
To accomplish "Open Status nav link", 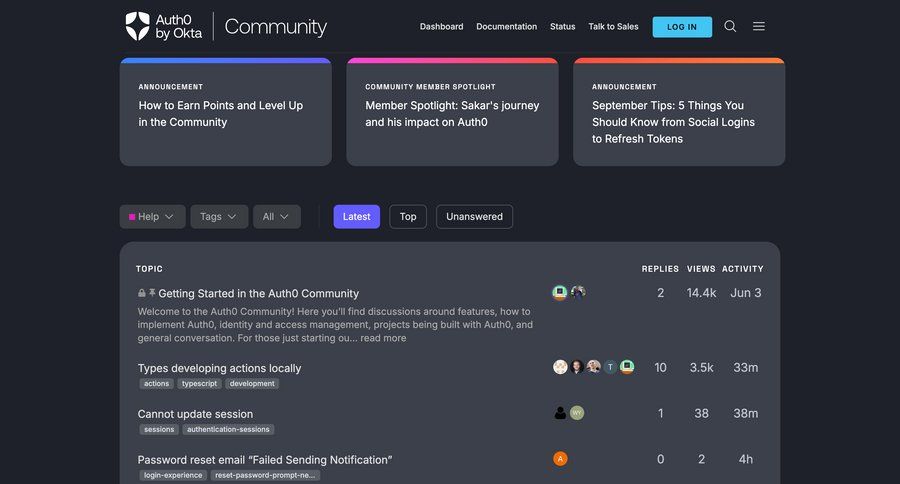I will (x=562, y=26).
